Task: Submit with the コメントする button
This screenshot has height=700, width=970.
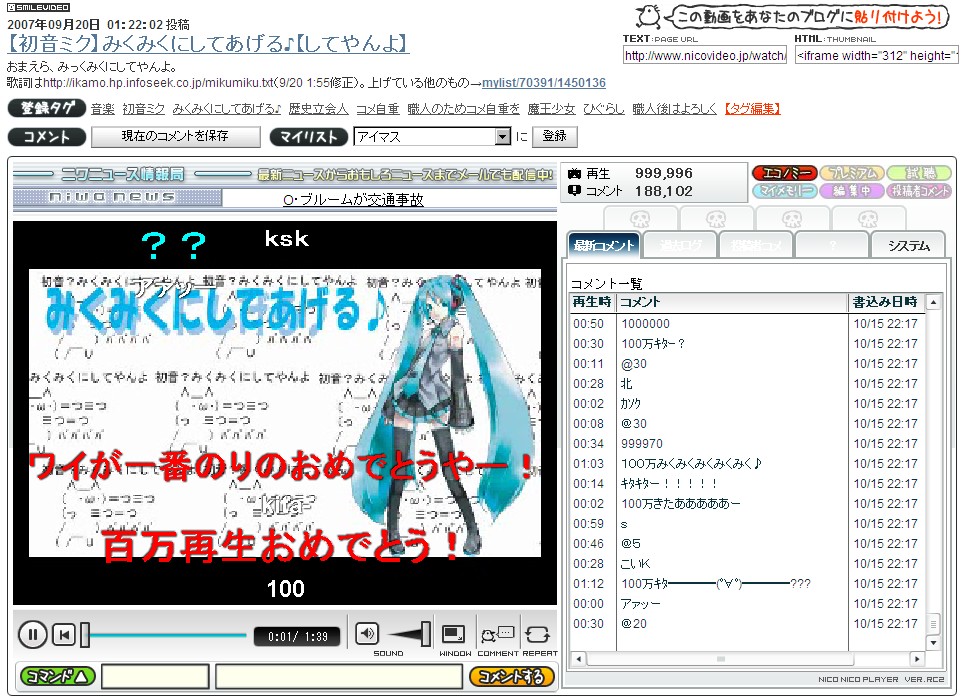Action: [x=511, y=677]
